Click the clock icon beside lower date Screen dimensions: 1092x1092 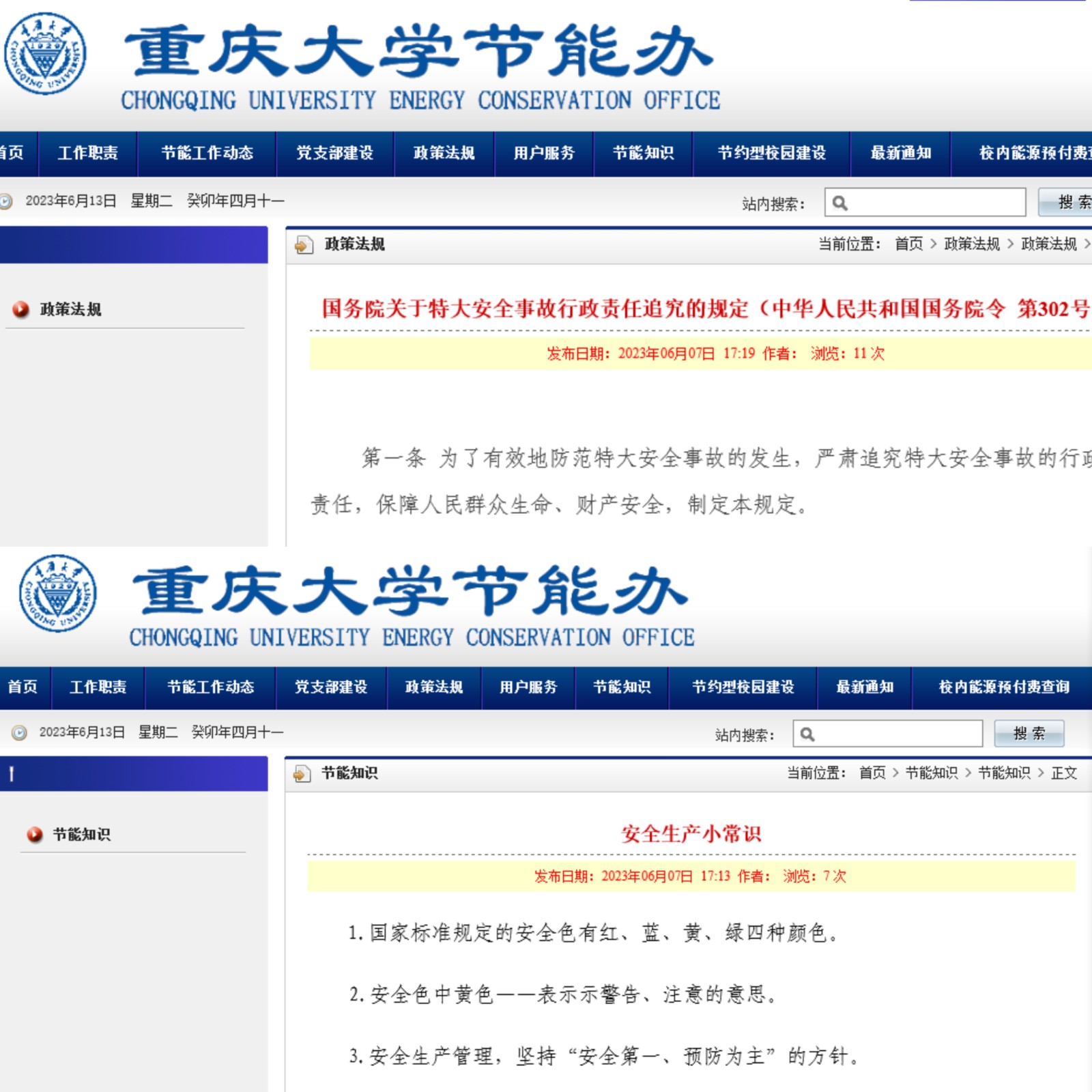pos(19,732)
